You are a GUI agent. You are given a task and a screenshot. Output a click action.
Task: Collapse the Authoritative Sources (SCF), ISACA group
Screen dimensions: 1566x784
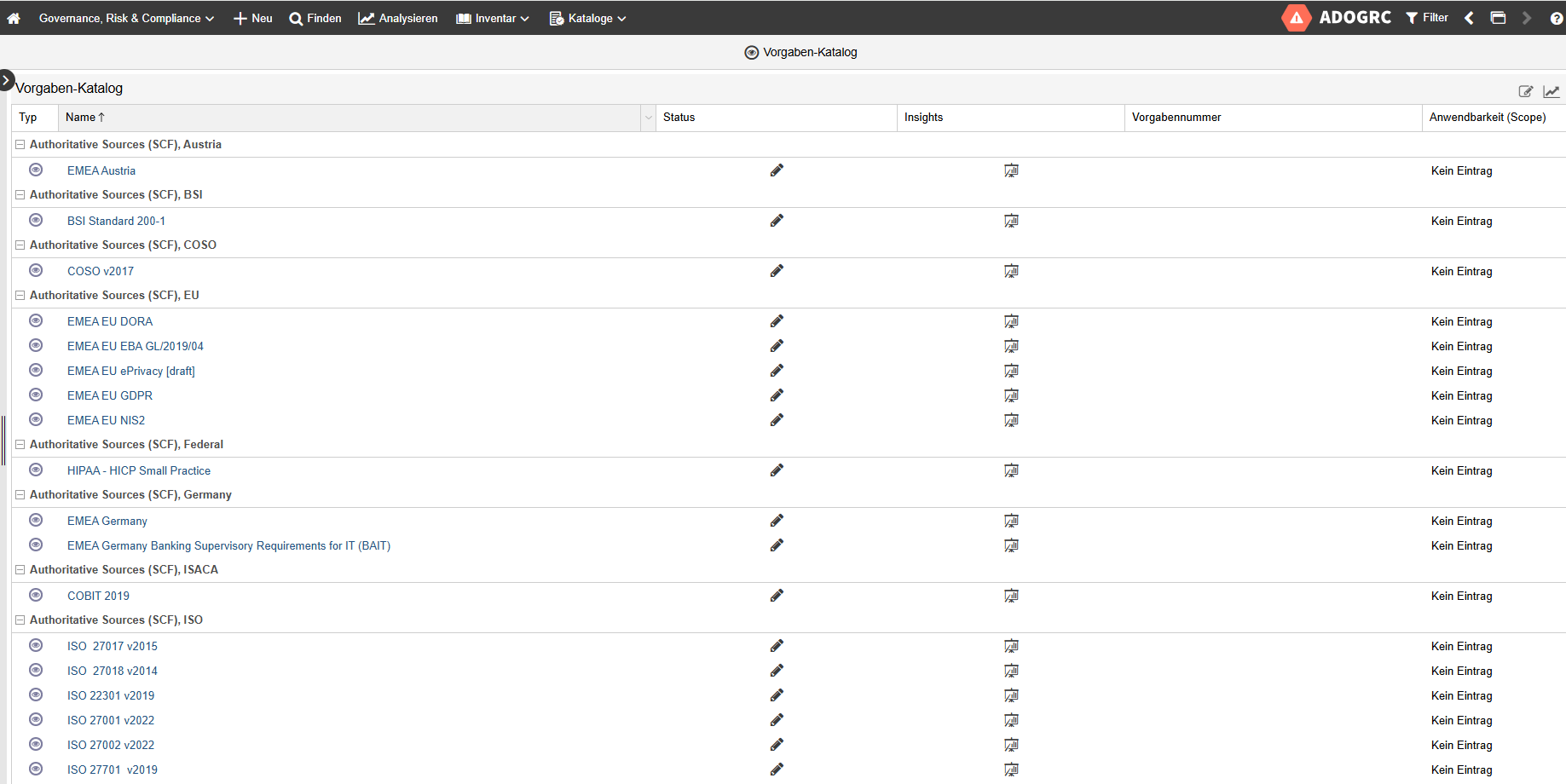pos(20,570)
